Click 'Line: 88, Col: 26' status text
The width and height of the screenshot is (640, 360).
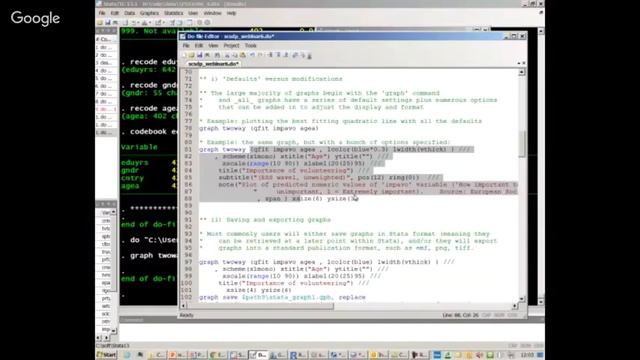click(460, 315)
